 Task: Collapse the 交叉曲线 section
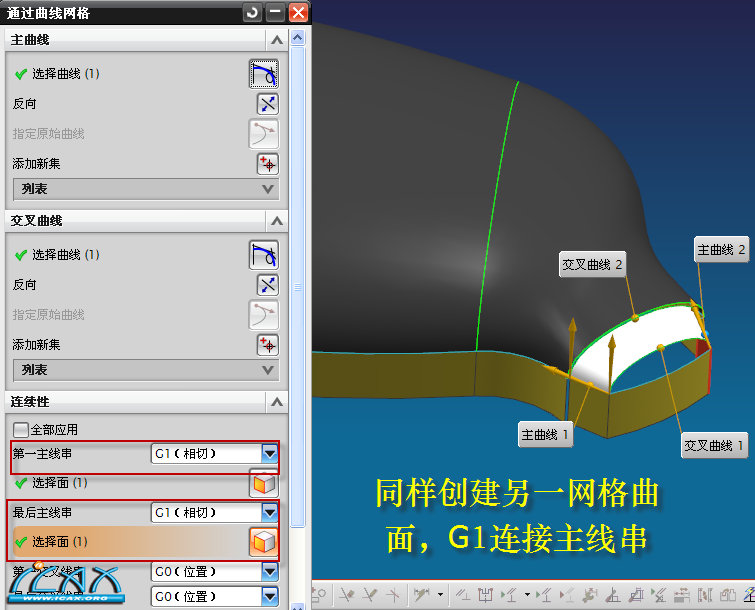[x=277, y=221]
